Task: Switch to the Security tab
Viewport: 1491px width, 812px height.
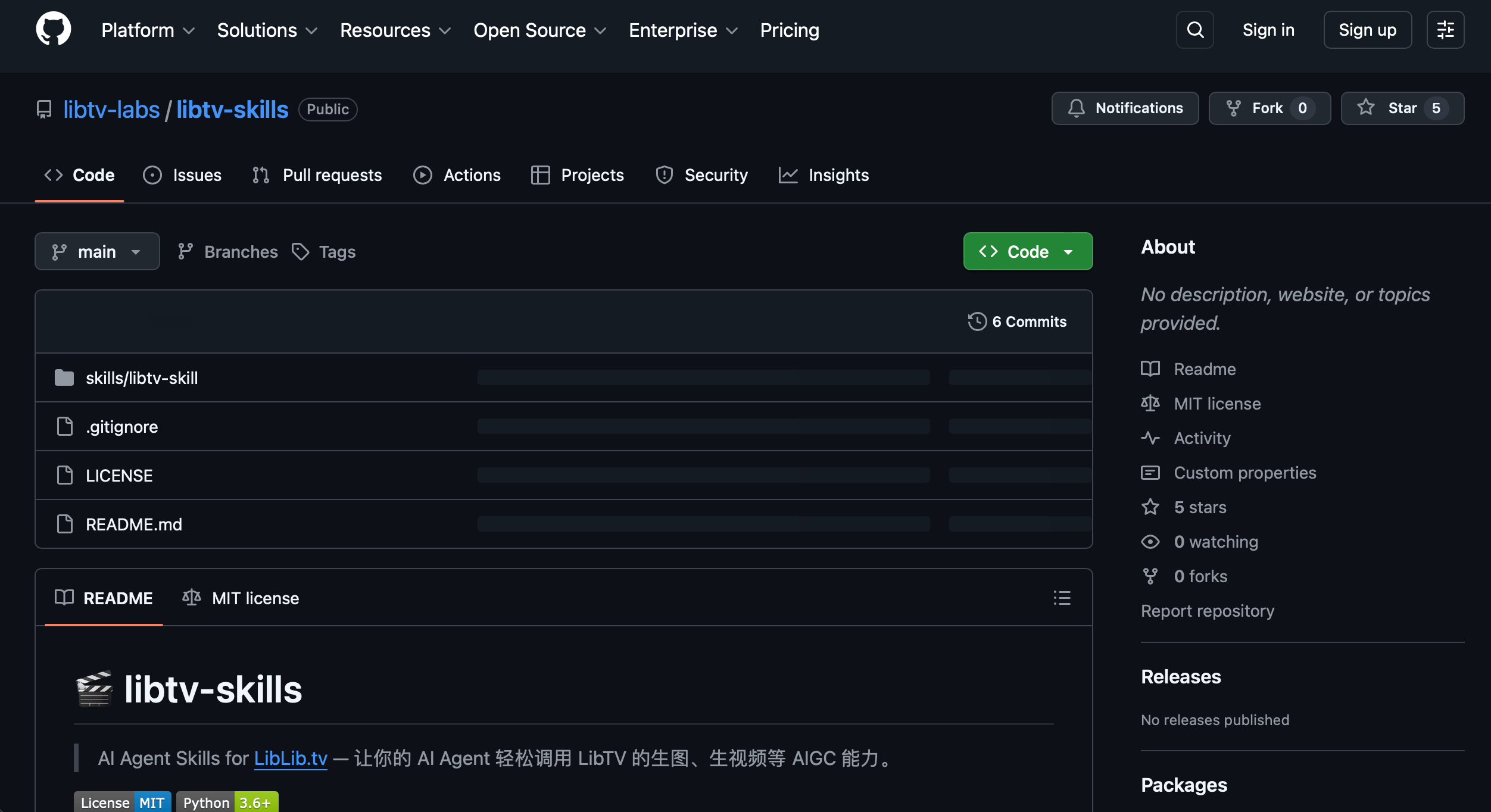Action: pos(701,175)
